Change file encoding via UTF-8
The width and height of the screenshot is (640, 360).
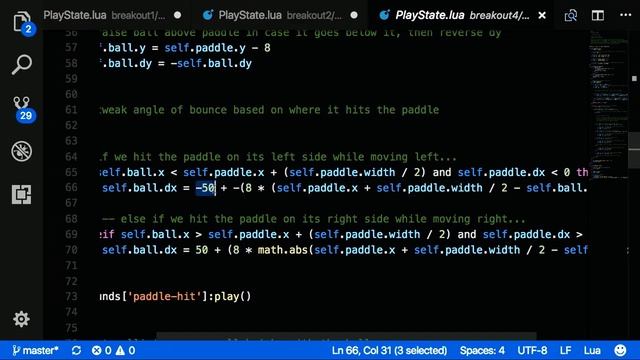pos(532,351)
